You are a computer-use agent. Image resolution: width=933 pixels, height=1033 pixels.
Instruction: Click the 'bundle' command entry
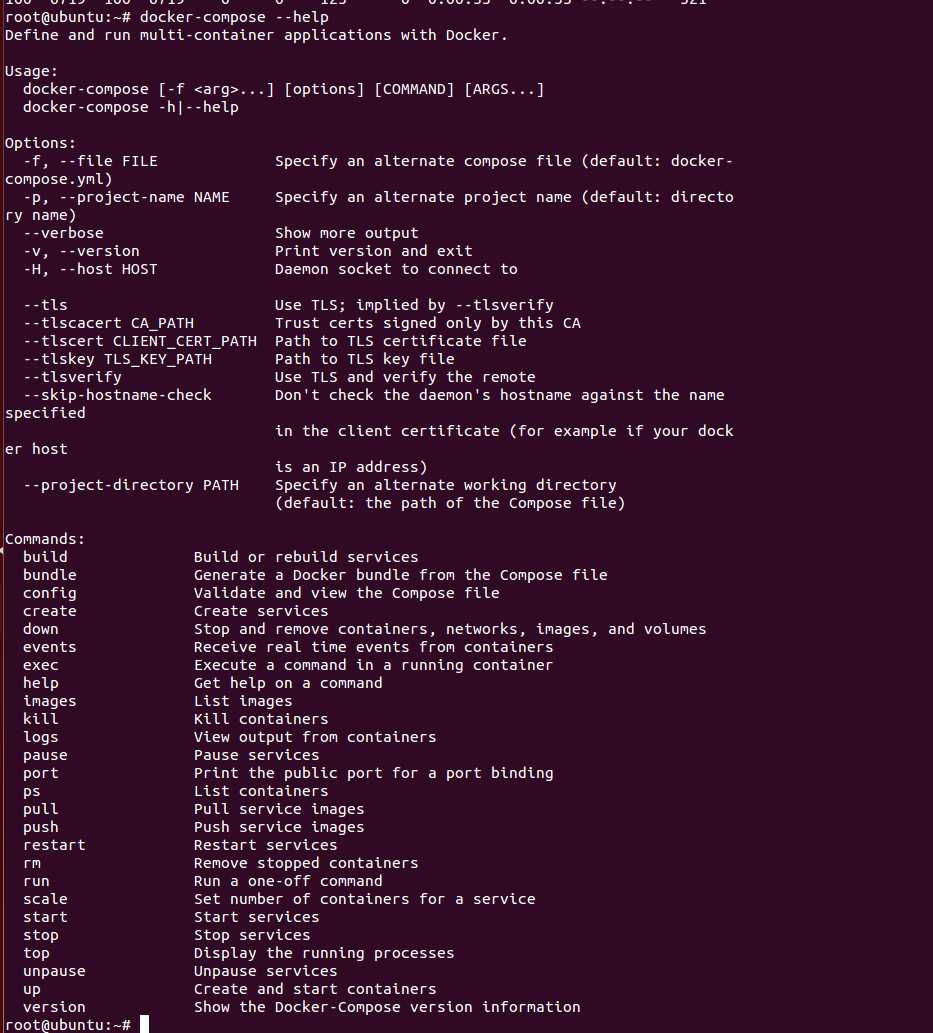[49, 575]
